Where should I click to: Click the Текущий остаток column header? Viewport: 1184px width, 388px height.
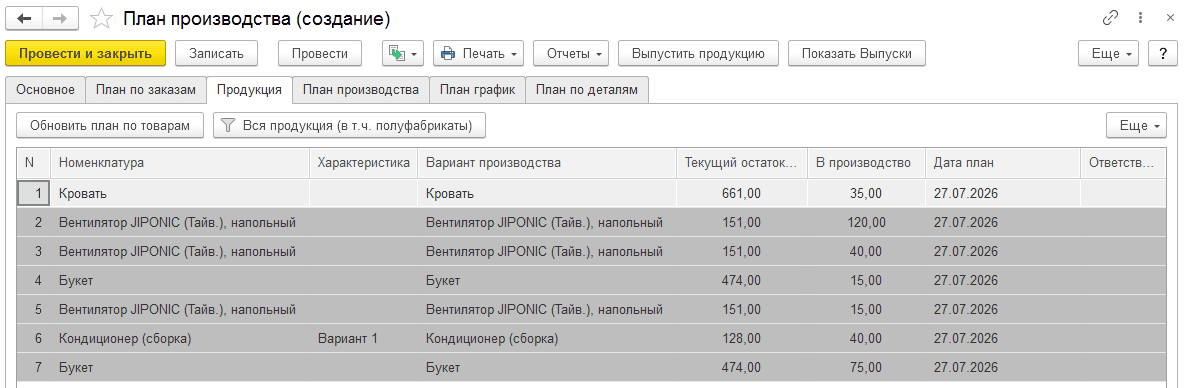click(742, 162)
